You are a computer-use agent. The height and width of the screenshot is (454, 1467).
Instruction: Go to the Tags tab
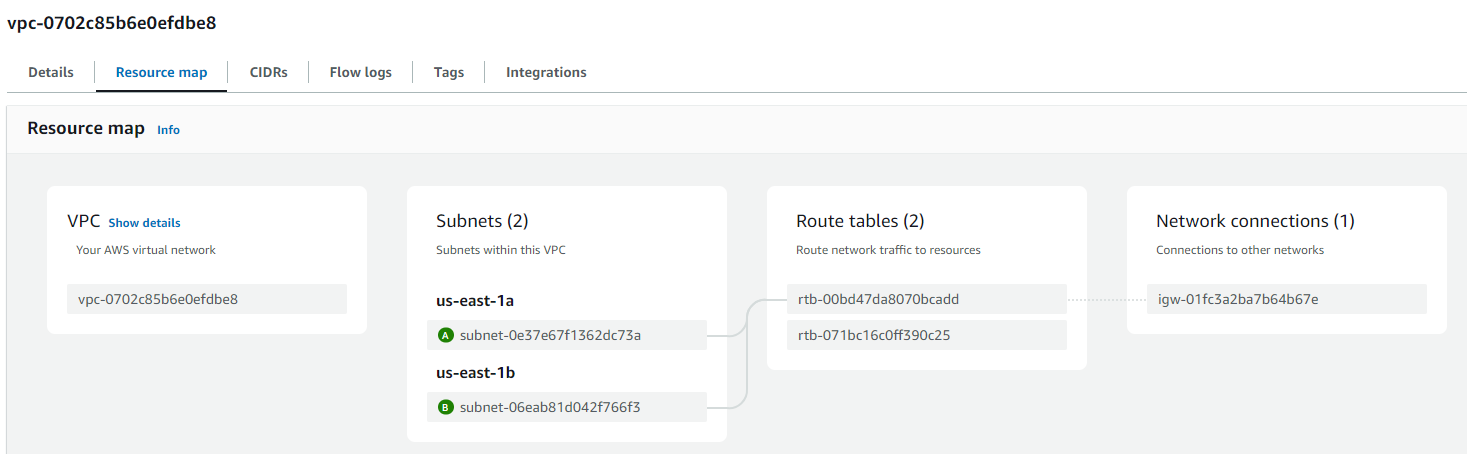449,72
